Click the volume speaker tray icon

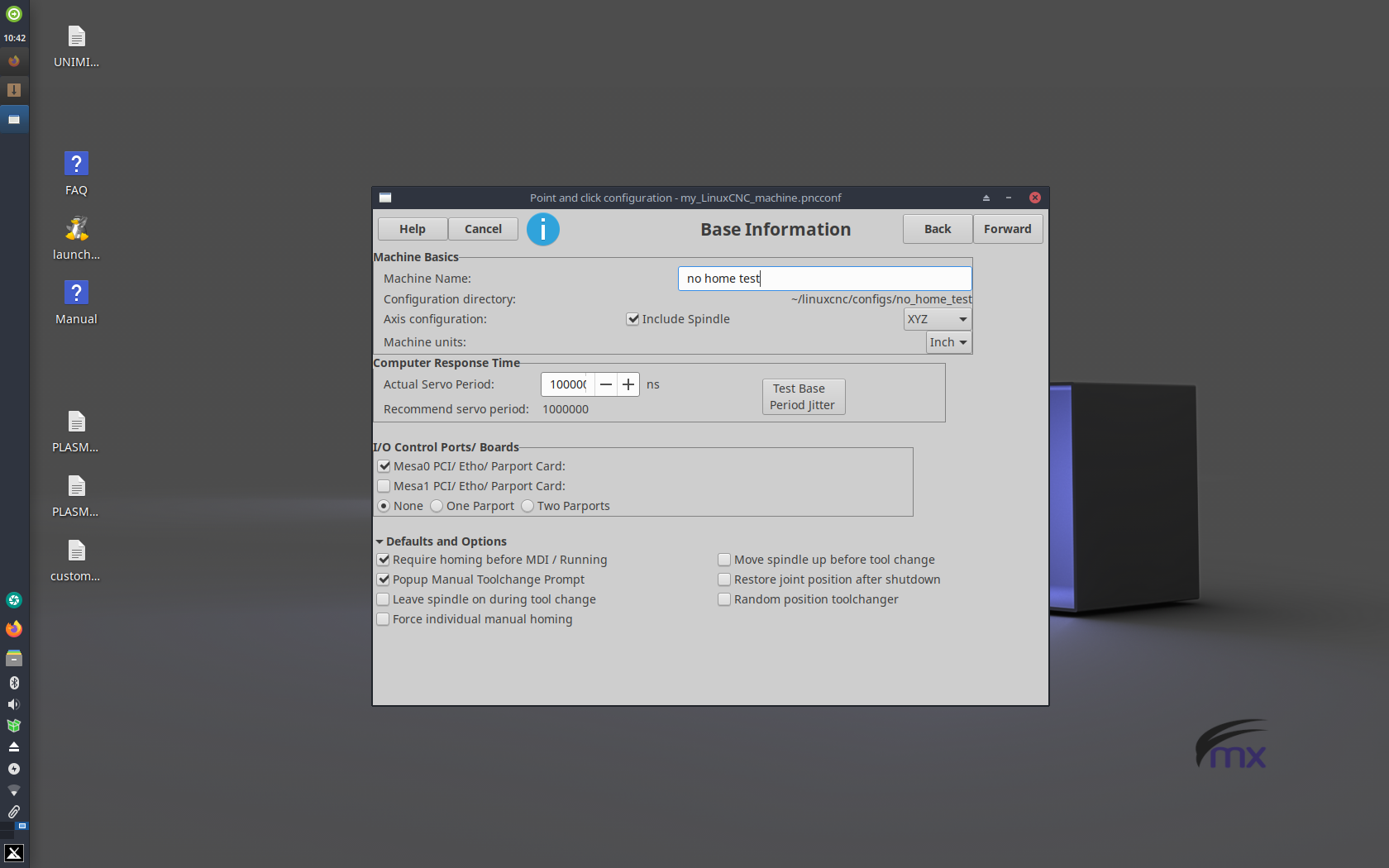[14, 704]
